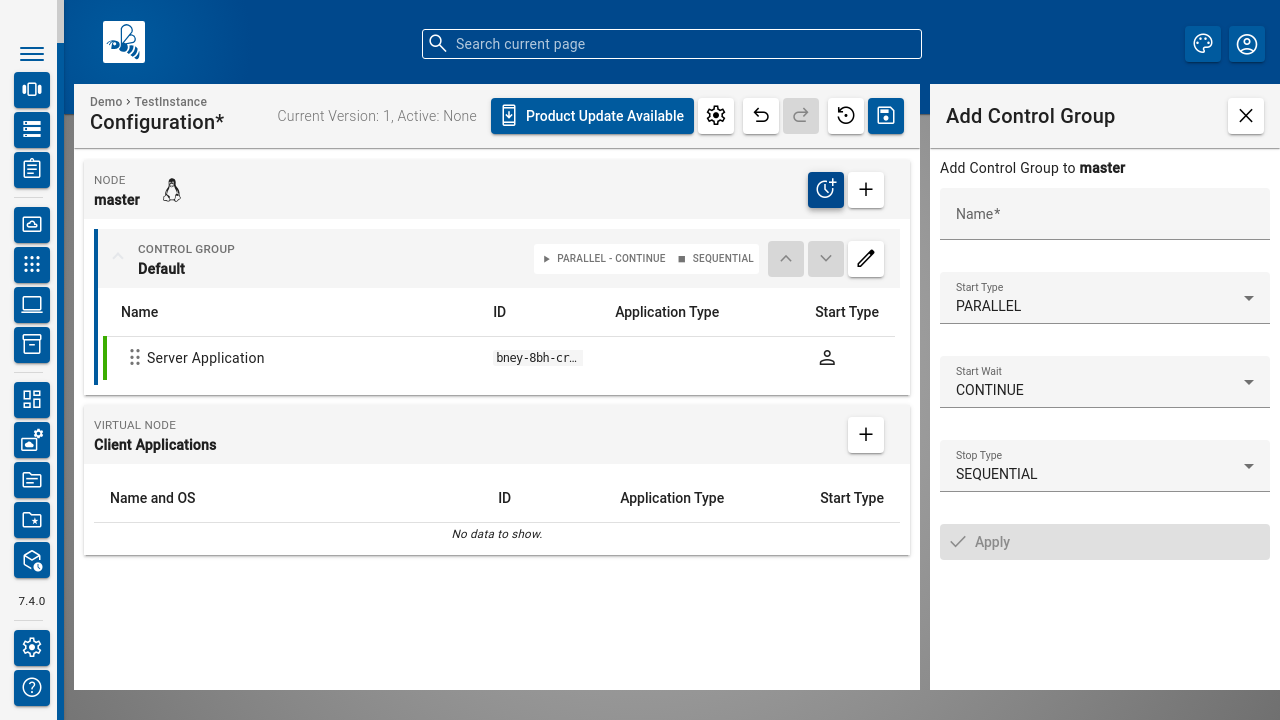Click Product Update Available button
This screenshot has width=1280, height=720.
coord(592,116)
